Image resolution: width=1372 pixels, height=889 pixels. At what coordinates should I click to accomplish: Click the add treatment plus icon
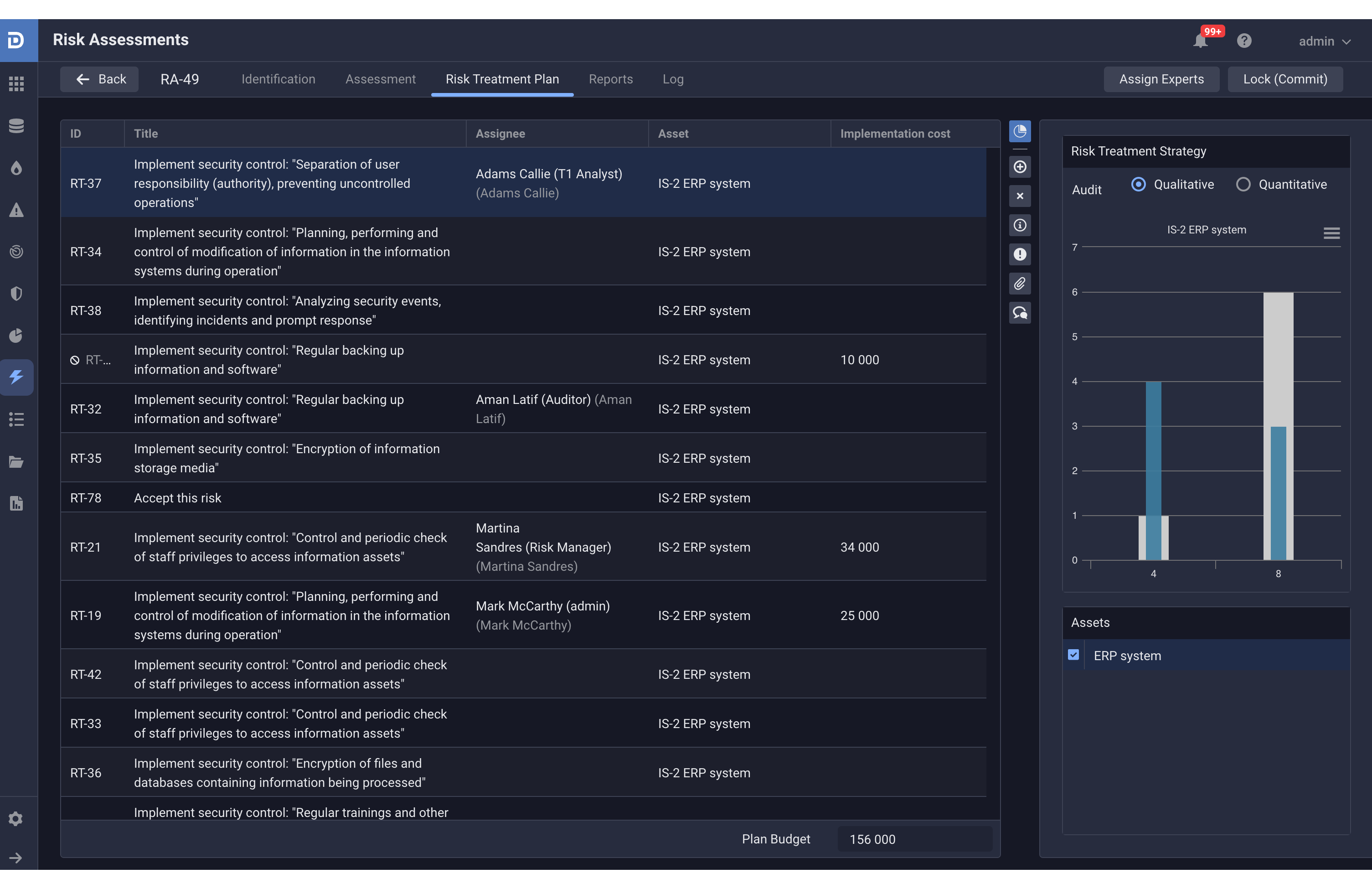point(1019,167)
